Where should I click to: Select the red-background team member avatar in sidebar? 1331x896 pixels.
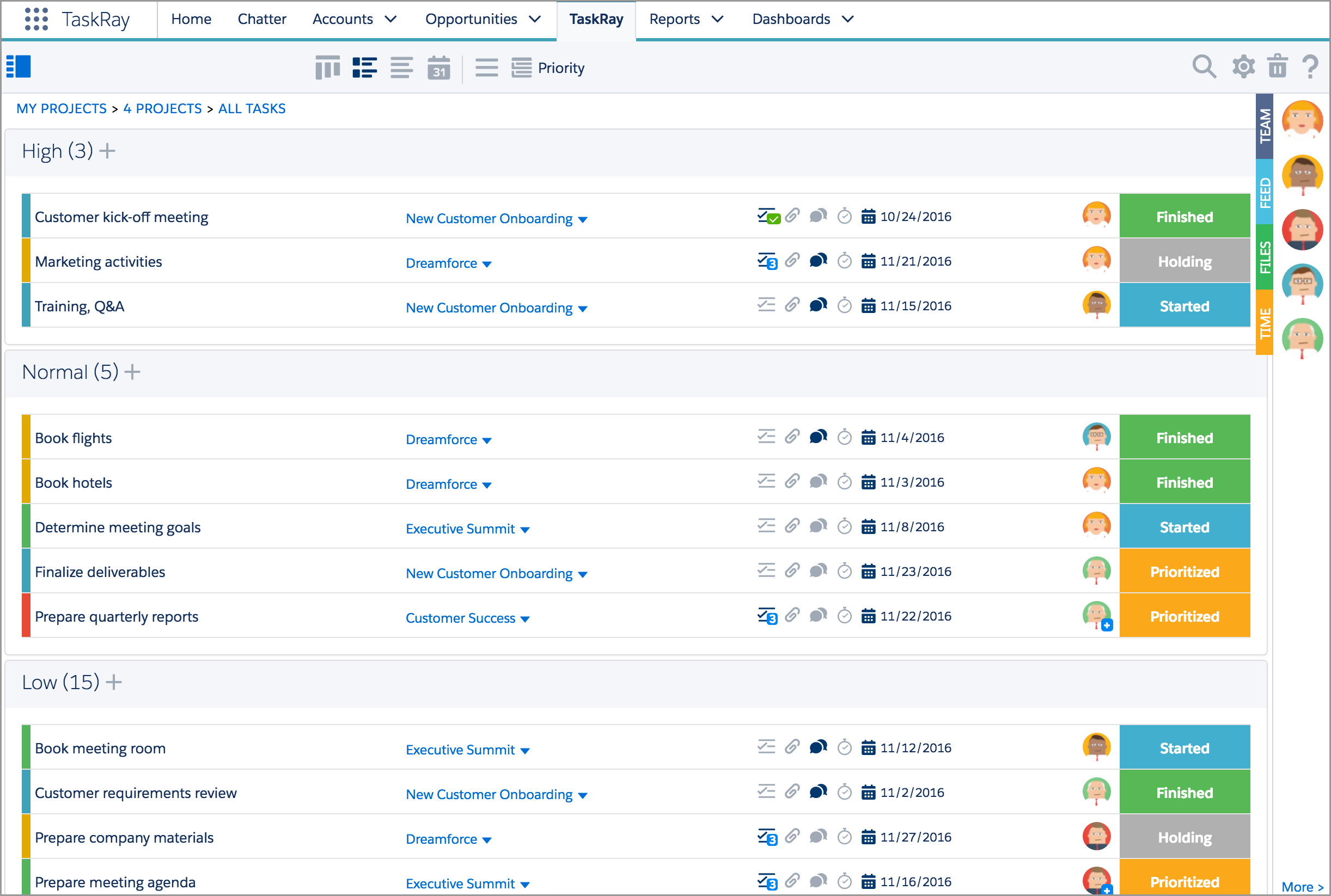click(x=1303, y=230)
